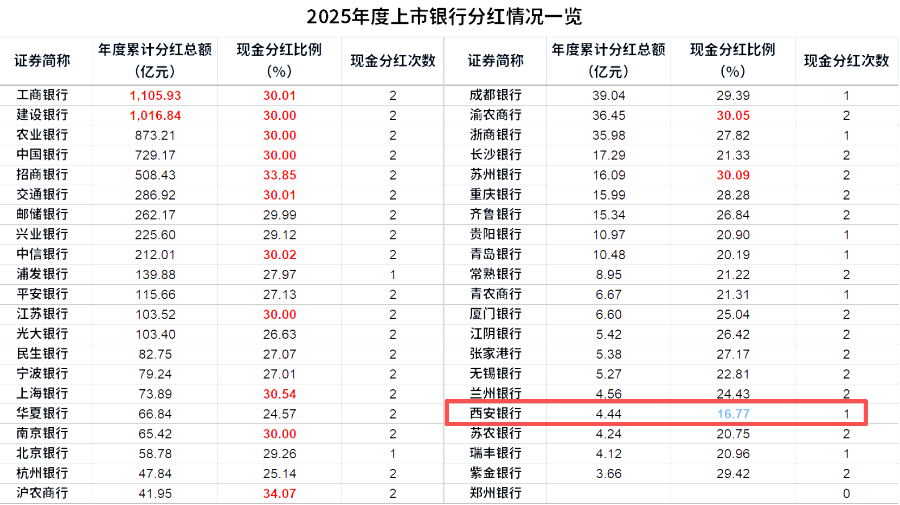Select the 常熟银行 name cell
The width and height of the screenshot is (900, 505).
[495, 274]
